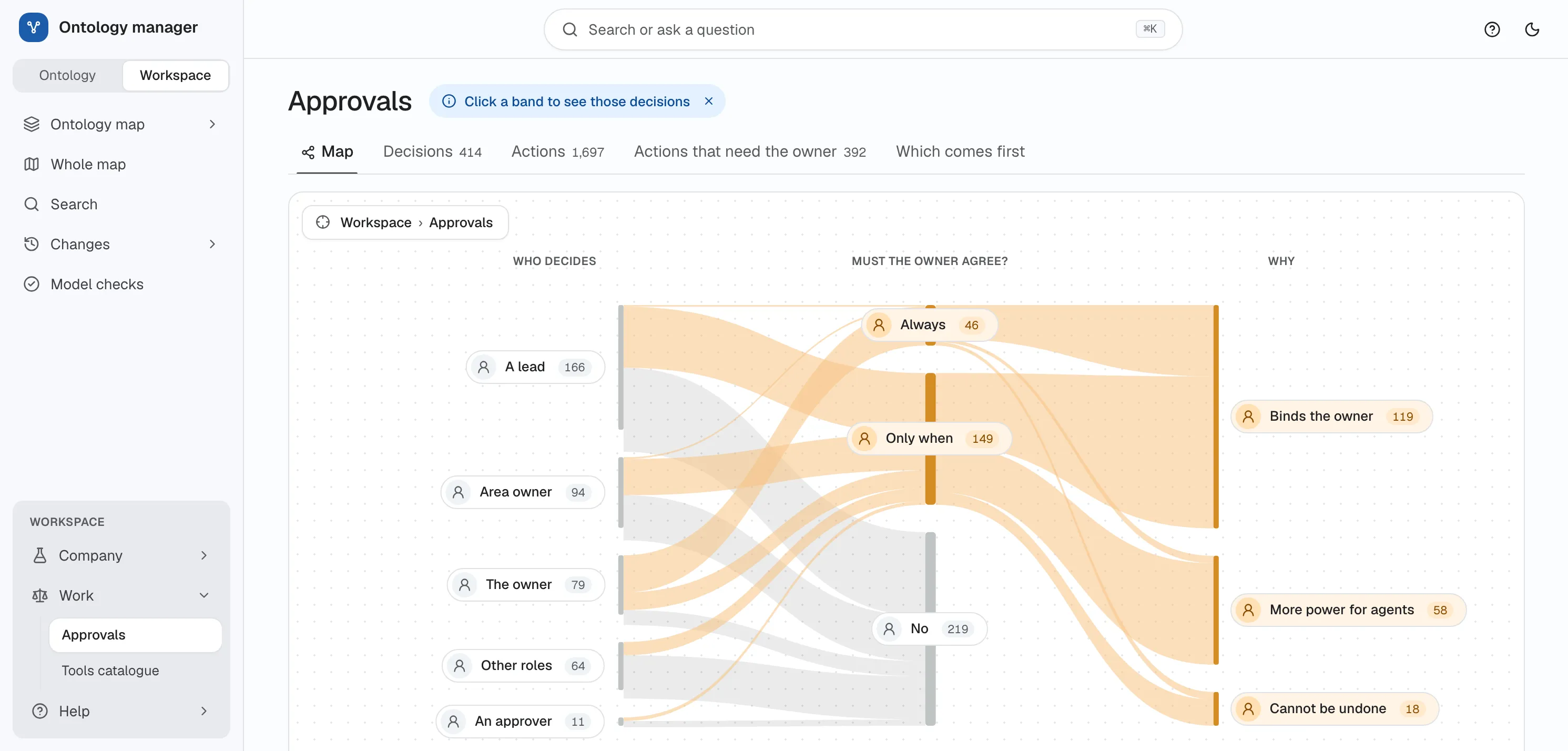Select the More power for agents node
1568x751 pixels.
coord(1348,610)
